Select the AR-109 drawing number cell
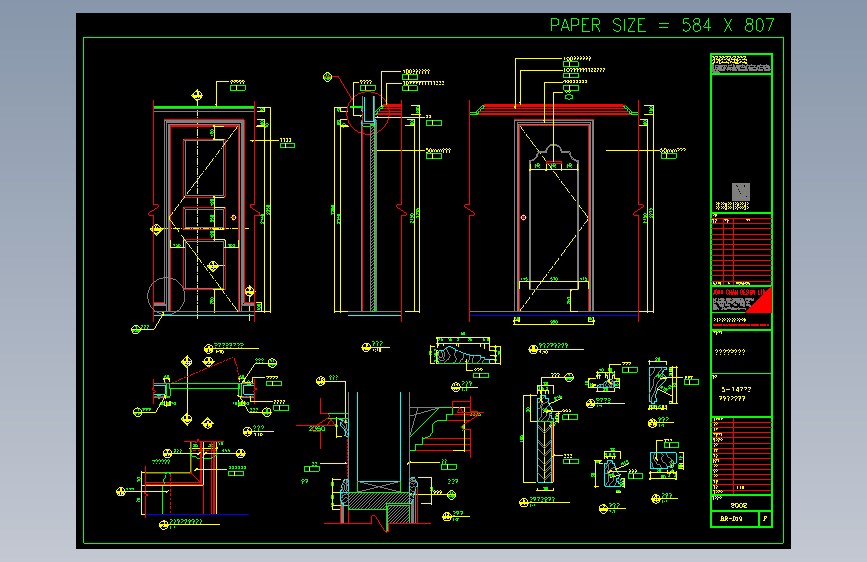 734,519
